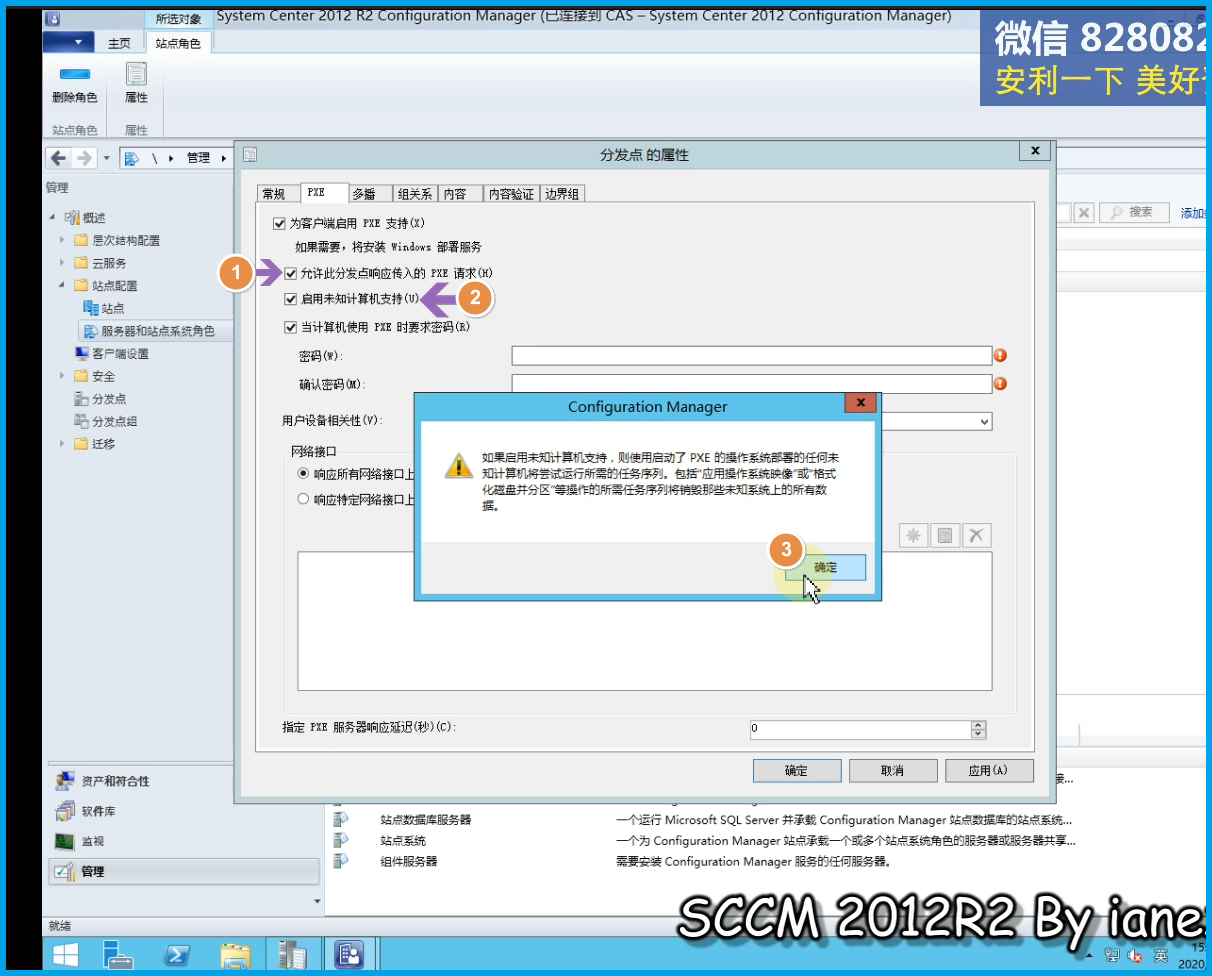Click the forward navigation arrow
The image size is (1212, 976).
pyautogui.click(x=84, y=158)
